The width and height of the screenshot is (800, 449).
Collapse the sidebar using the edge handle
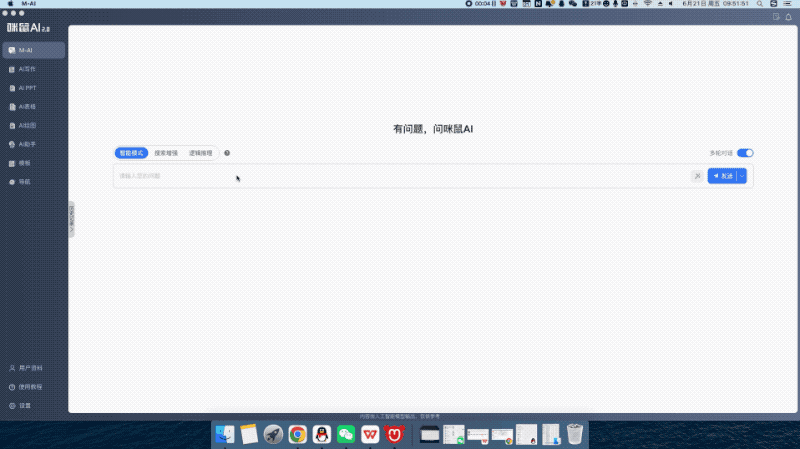[x=71, y=219]
